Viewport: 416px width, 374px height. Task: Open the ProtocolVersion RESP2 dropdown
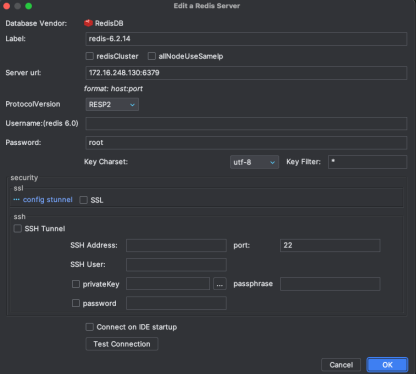[112, 104]
